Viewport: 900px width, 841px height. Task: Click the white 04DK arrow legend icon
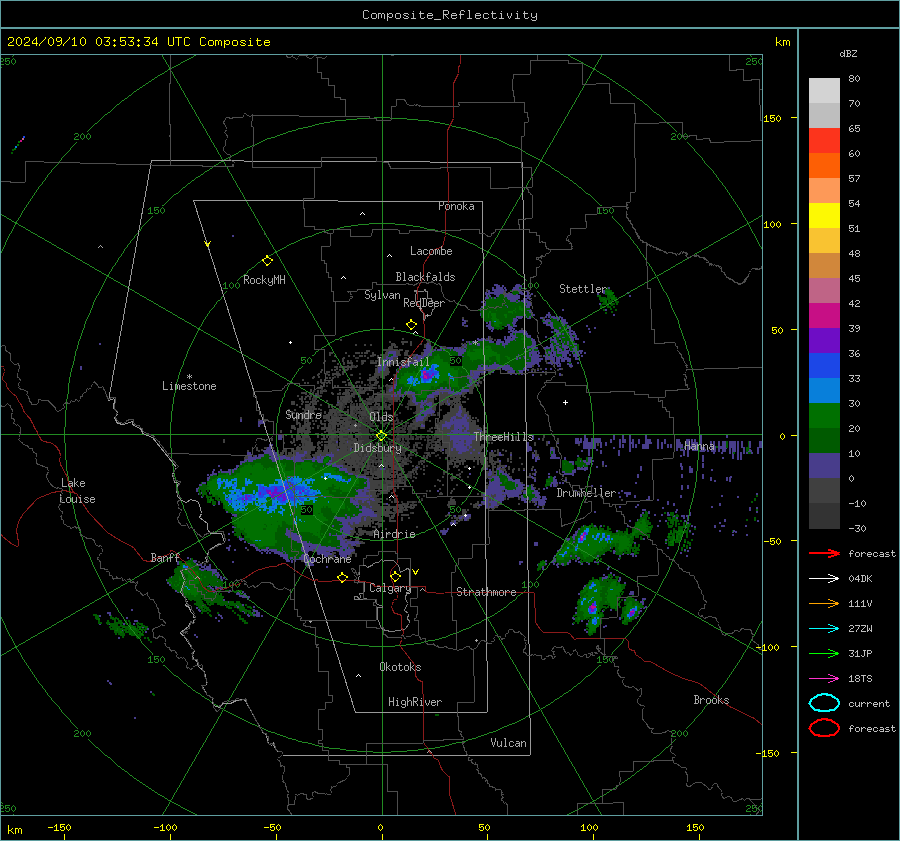coord(824,579)
